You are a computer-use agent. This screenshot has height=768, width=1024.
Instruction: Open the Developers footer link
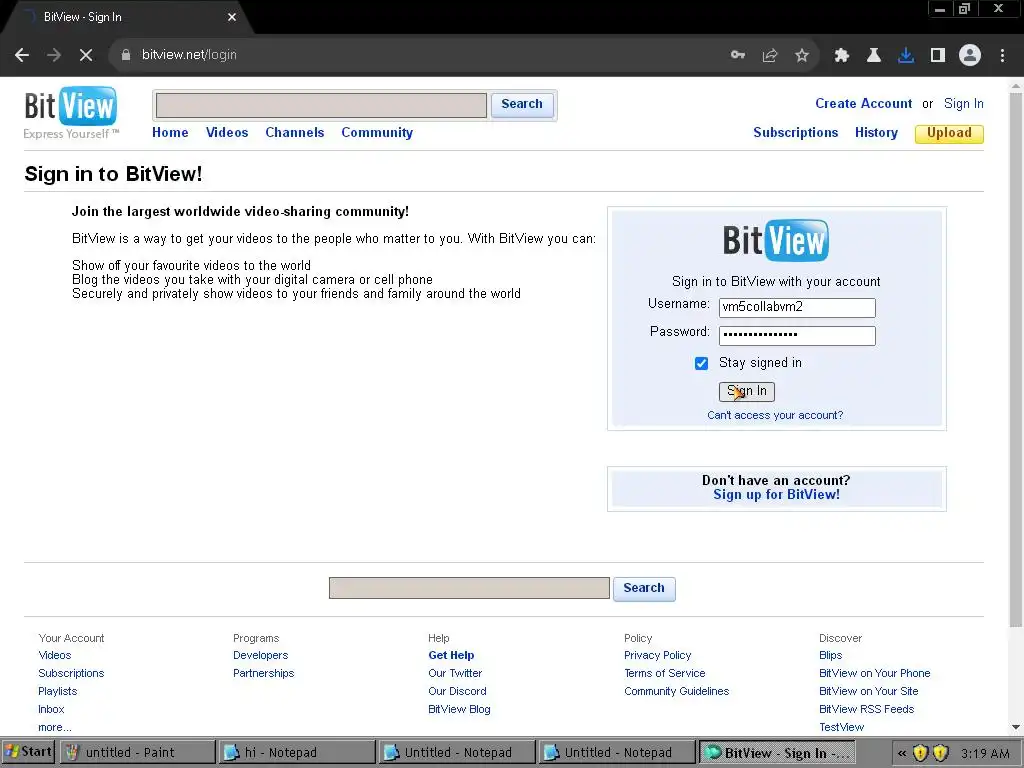[261, 655]
